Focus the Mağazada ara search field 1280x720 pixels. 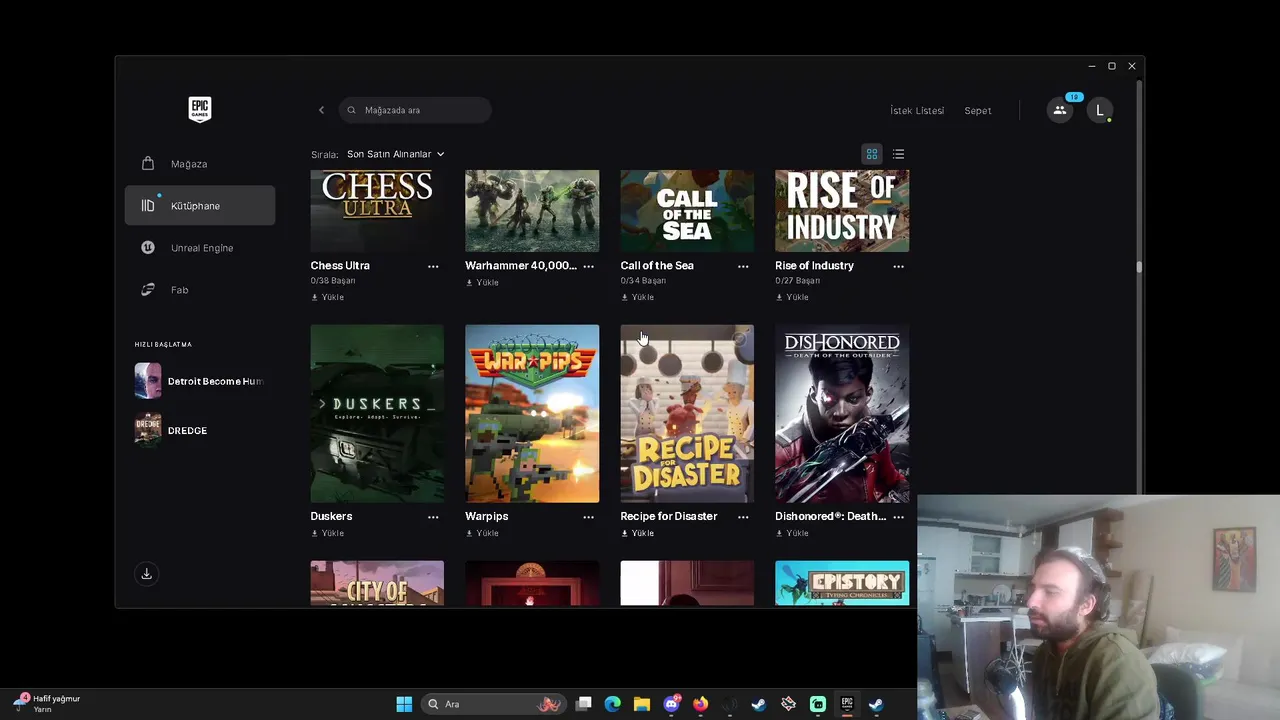[415, 110]
